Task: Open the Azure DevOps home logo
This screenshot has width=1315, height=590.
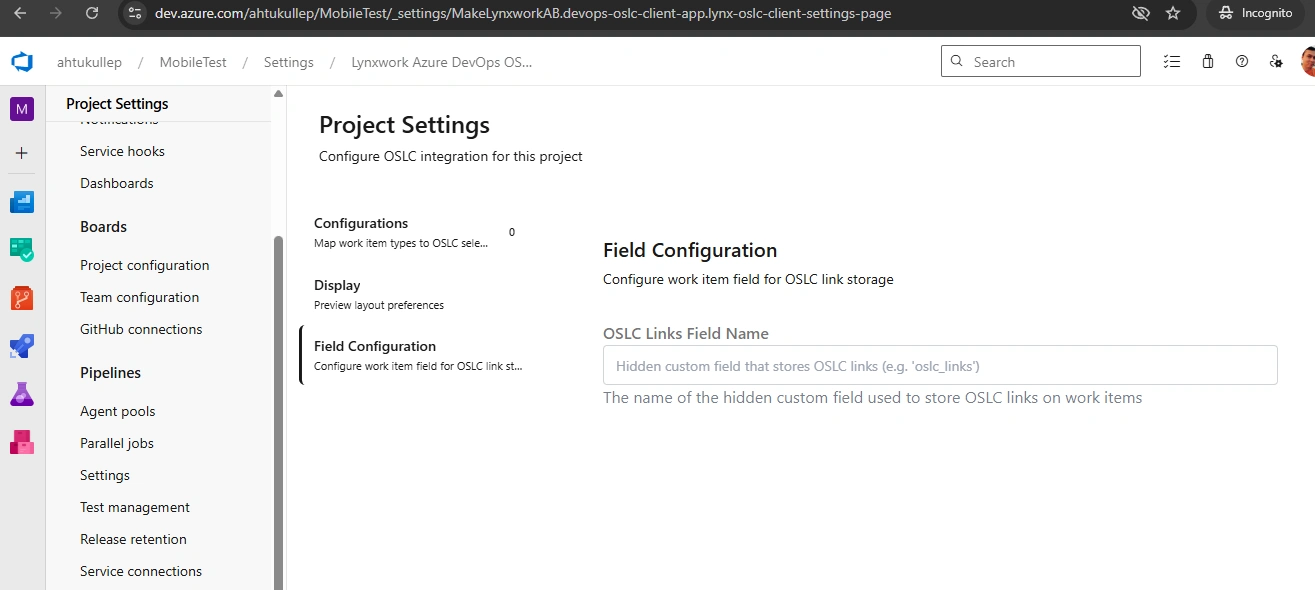Action: [22, 62]
